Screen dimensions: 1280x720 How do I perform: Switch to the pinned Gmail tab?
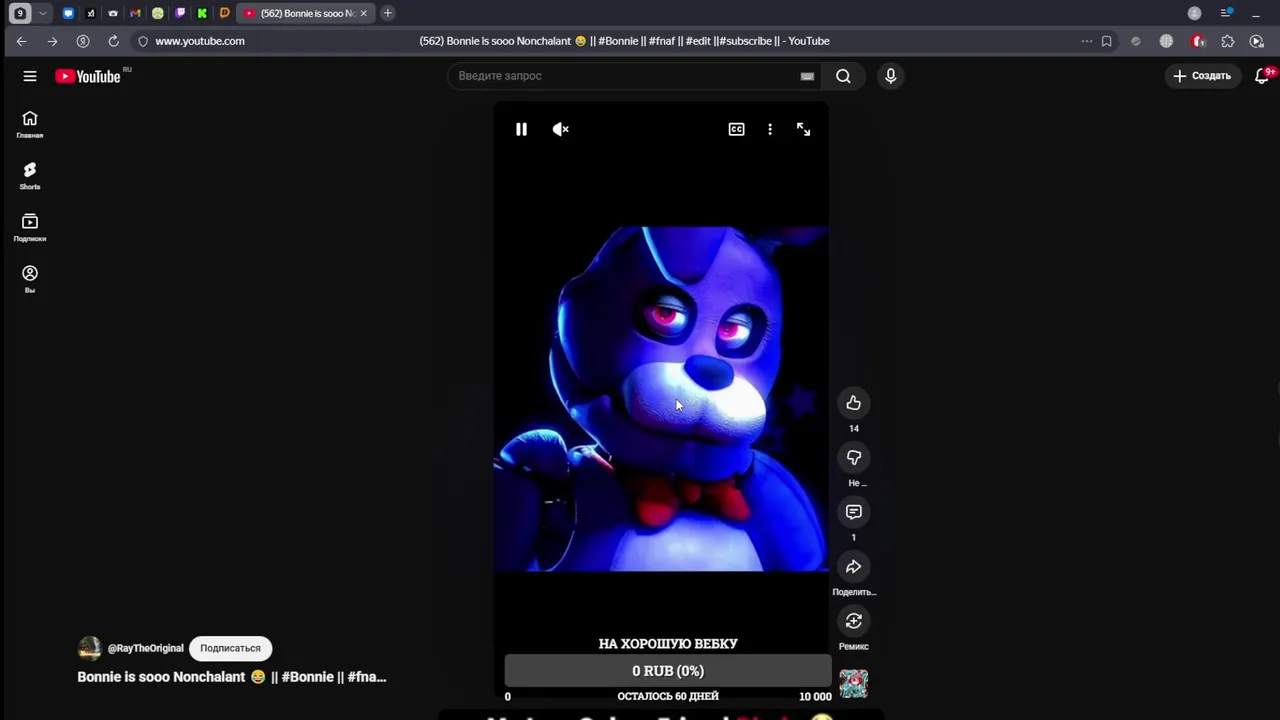(x=135, y=13)
